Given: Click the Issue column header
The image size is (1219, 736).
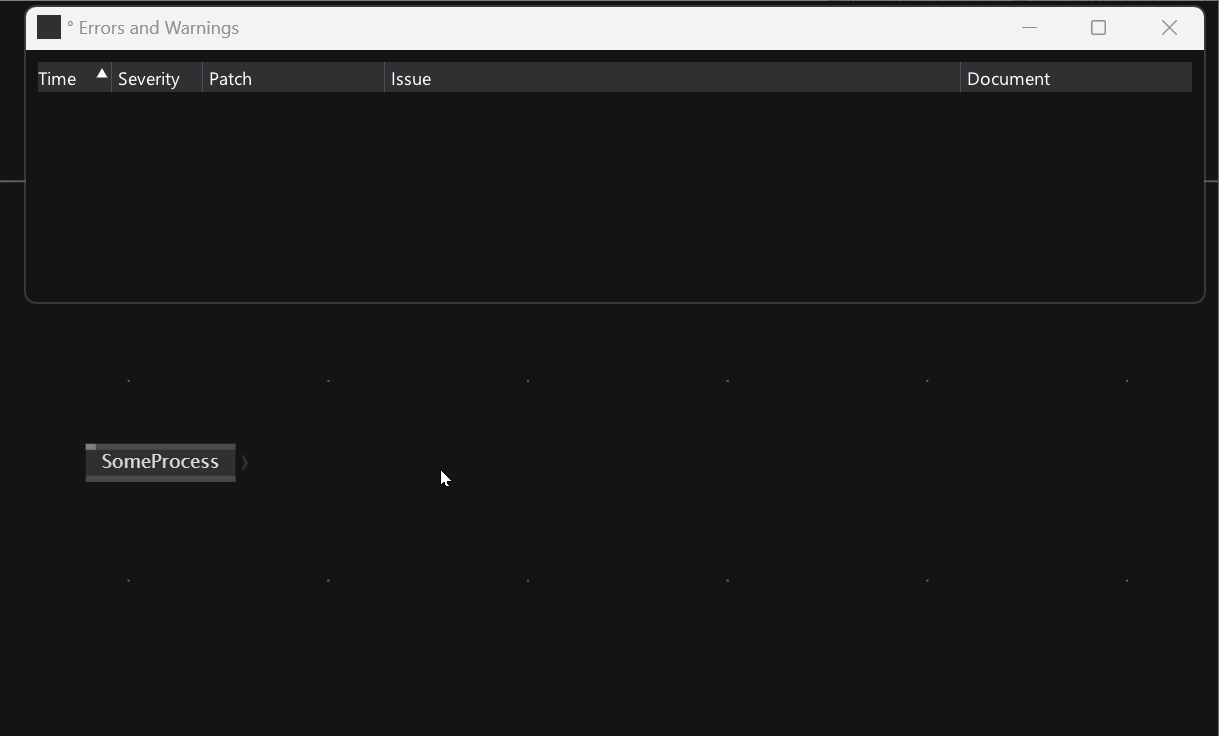Looking at the screenshot, I should coord(672,78).
